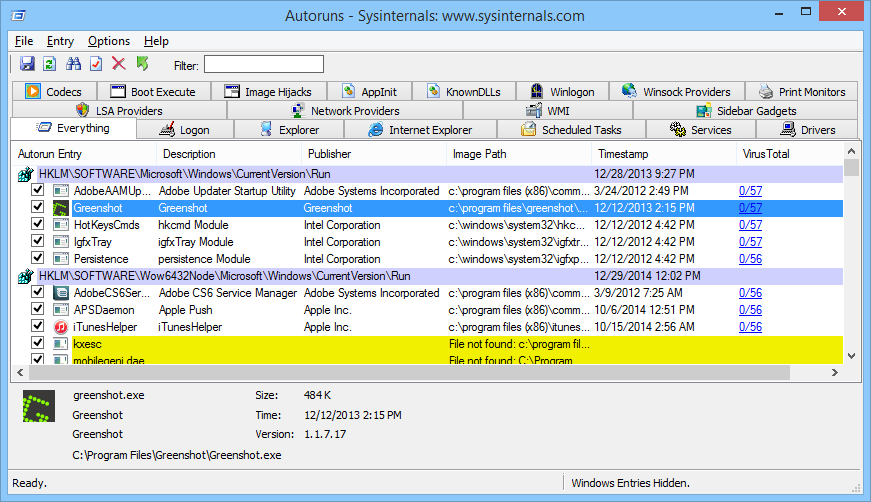
Task: Open the AppInit tab
Action: [369, 92]
